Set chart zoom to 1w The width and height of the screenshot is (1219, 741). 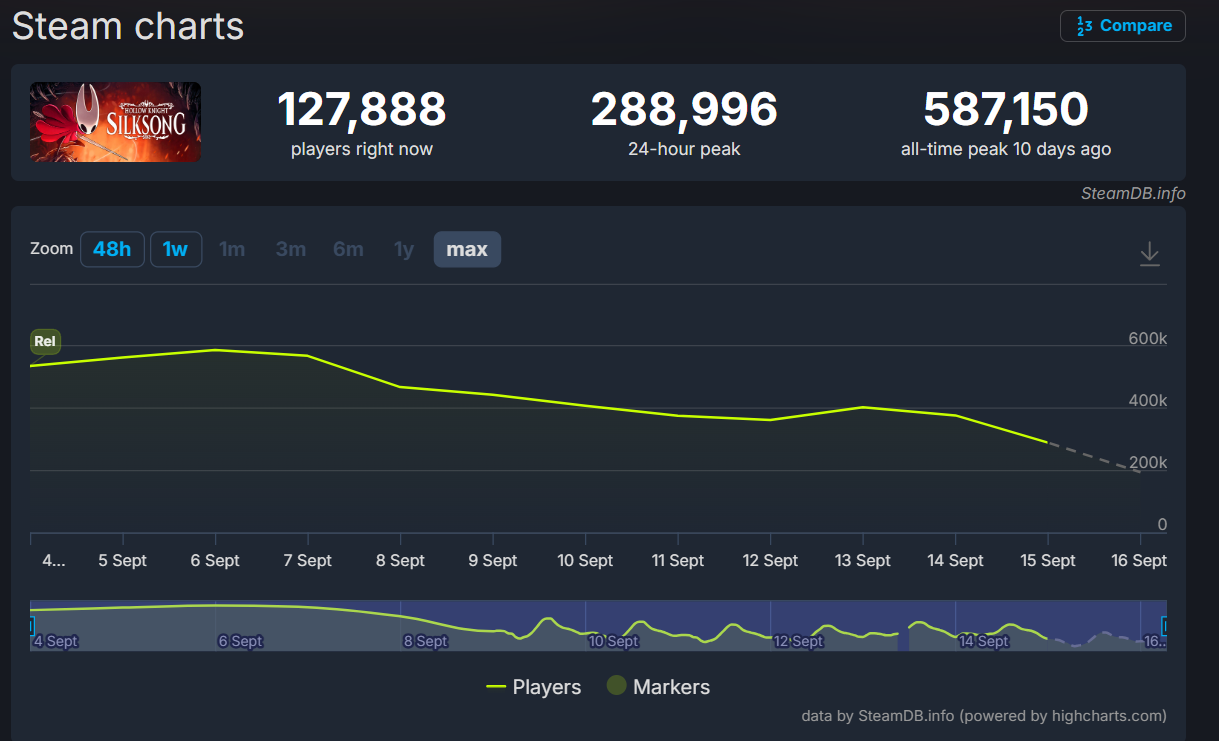[176, 249]
